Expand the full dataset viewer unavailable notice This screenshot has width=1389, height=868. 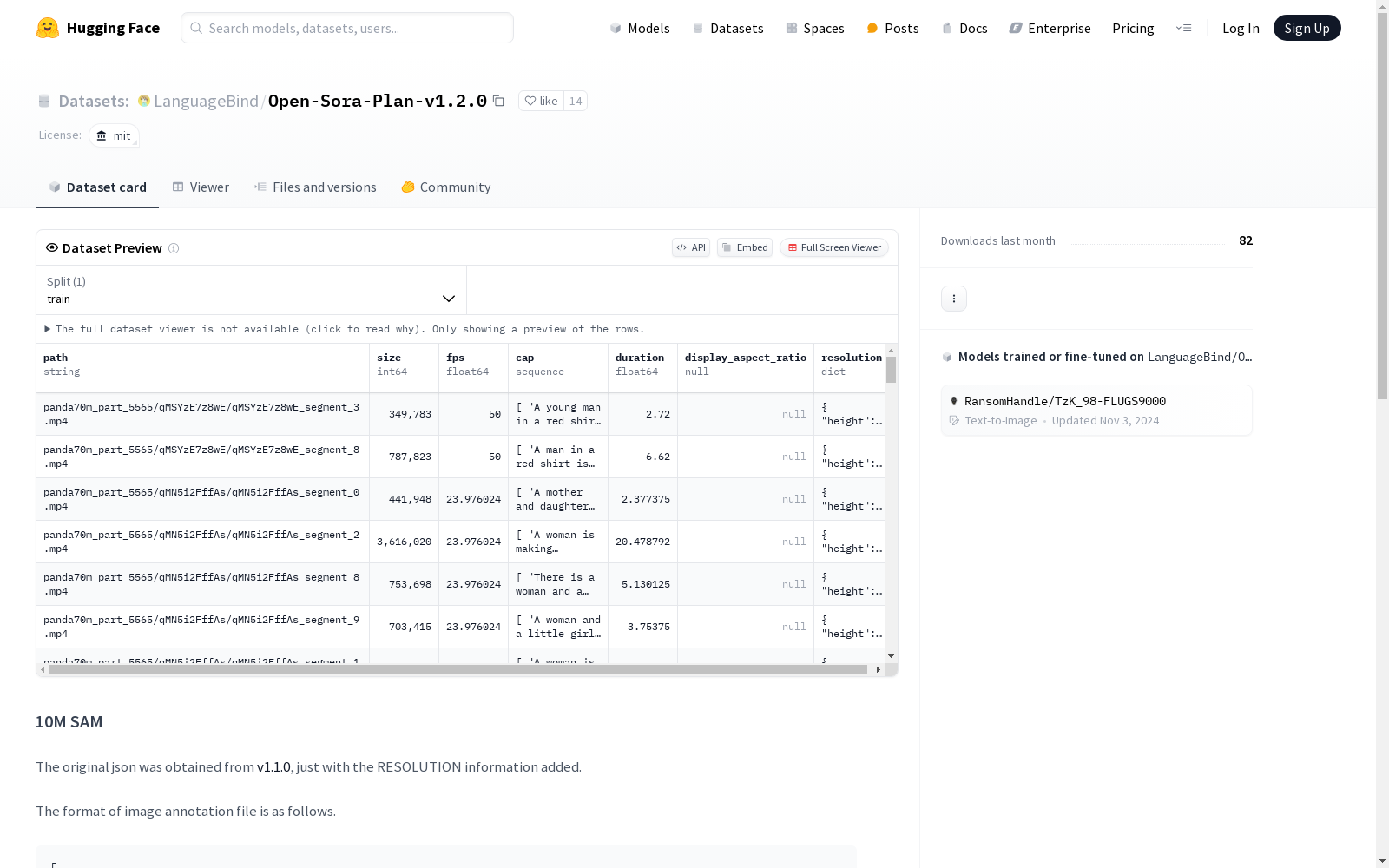(345, 329)
